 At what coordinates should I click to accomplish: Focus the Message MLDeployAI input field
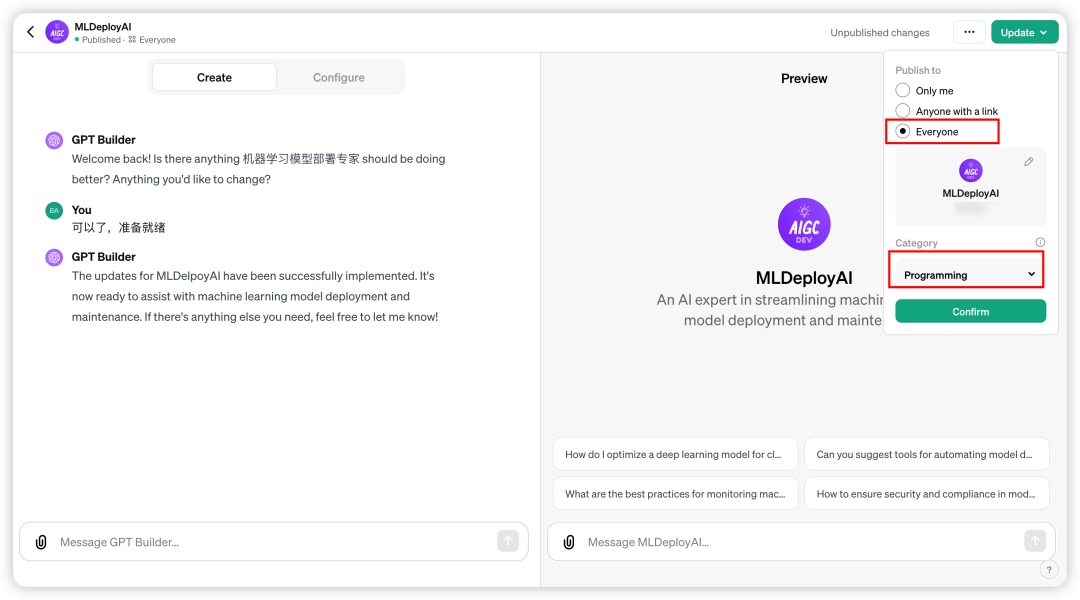[x=799, y=542]
